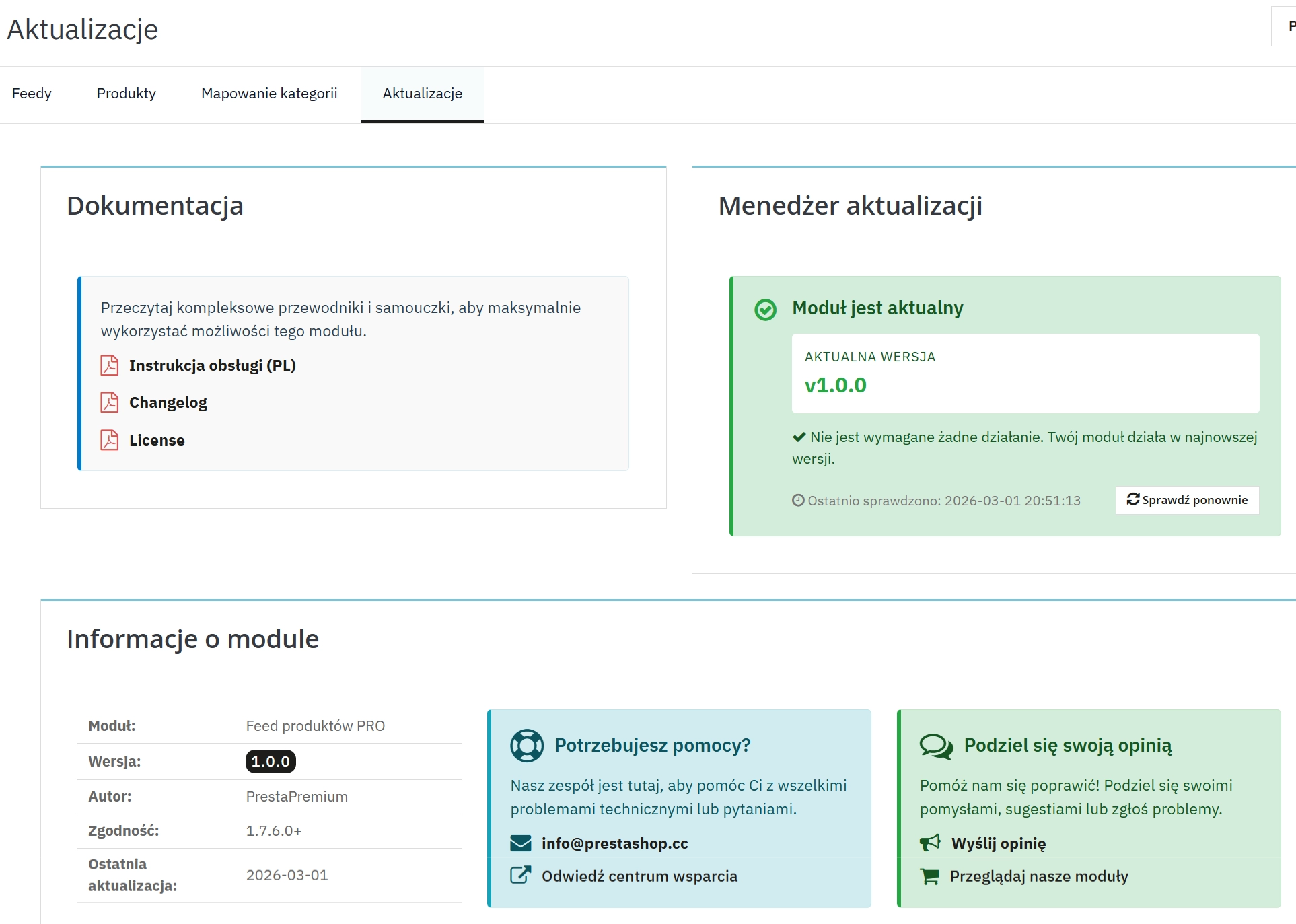The image size is (1296, 924).
Task: Open the Instrukcja obsługi PDF icon
Action: point(109,365)
